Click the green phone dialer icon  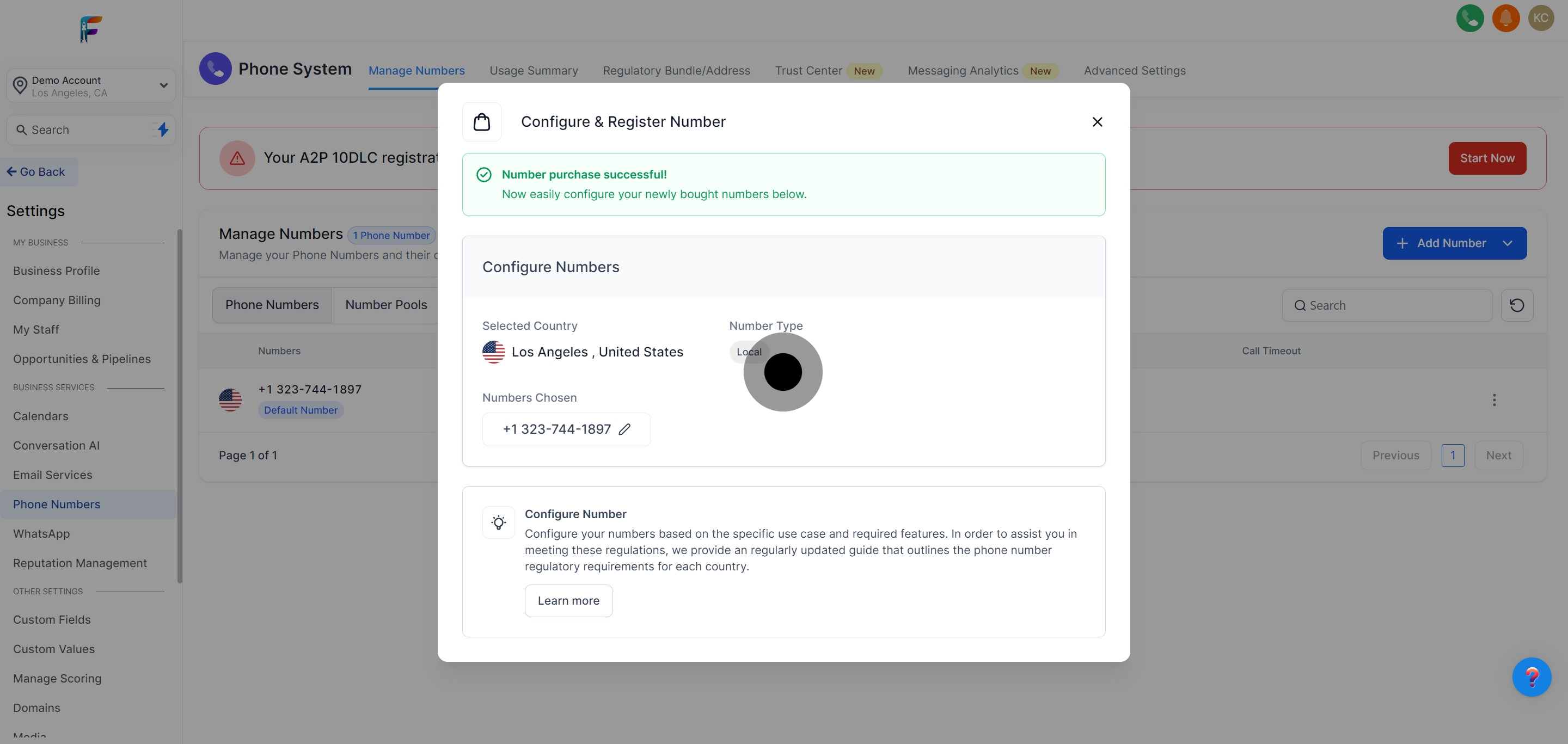[1469, 19]
